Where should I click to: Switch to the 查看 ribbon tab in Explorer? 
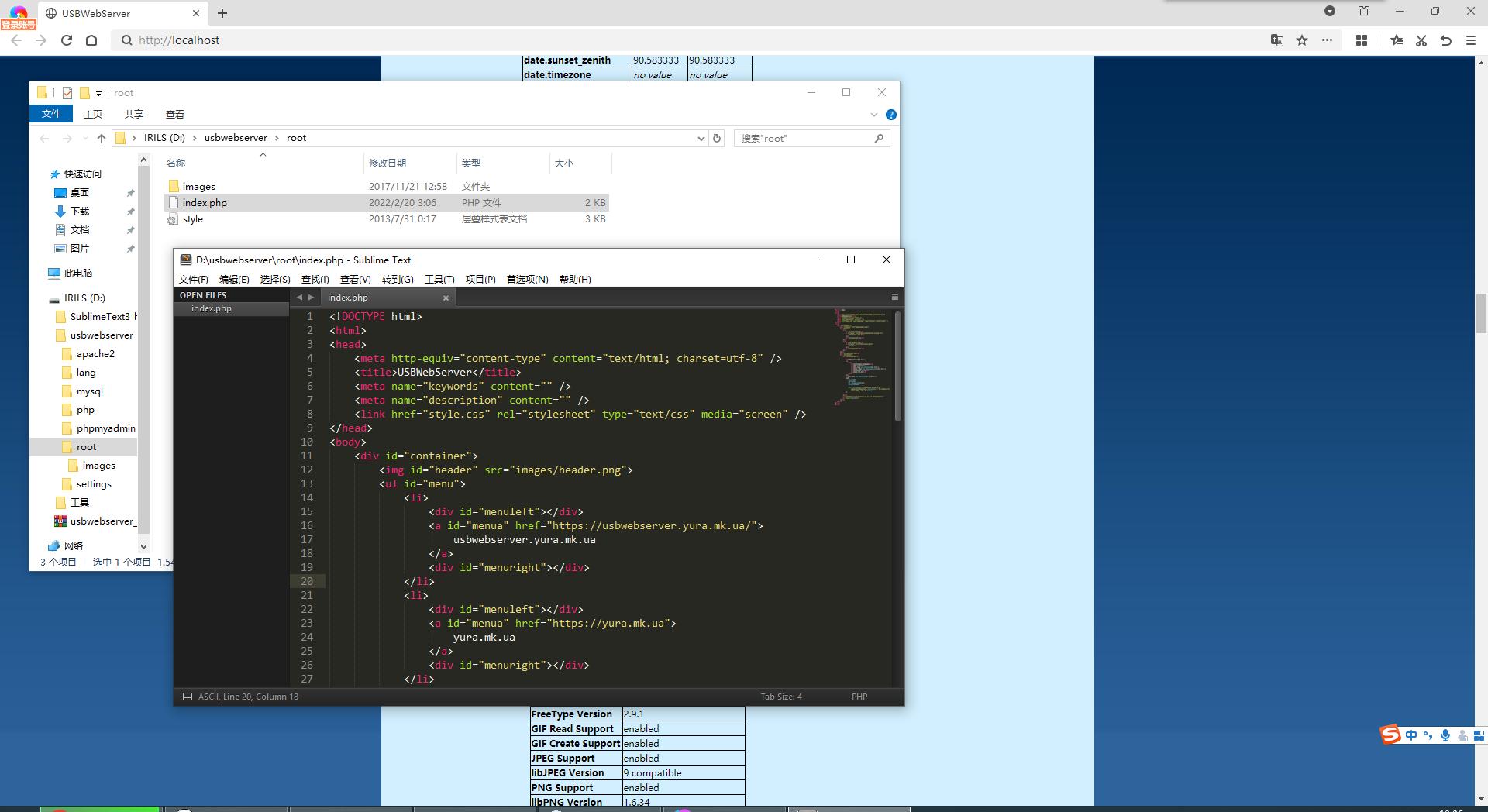point(175,114)
